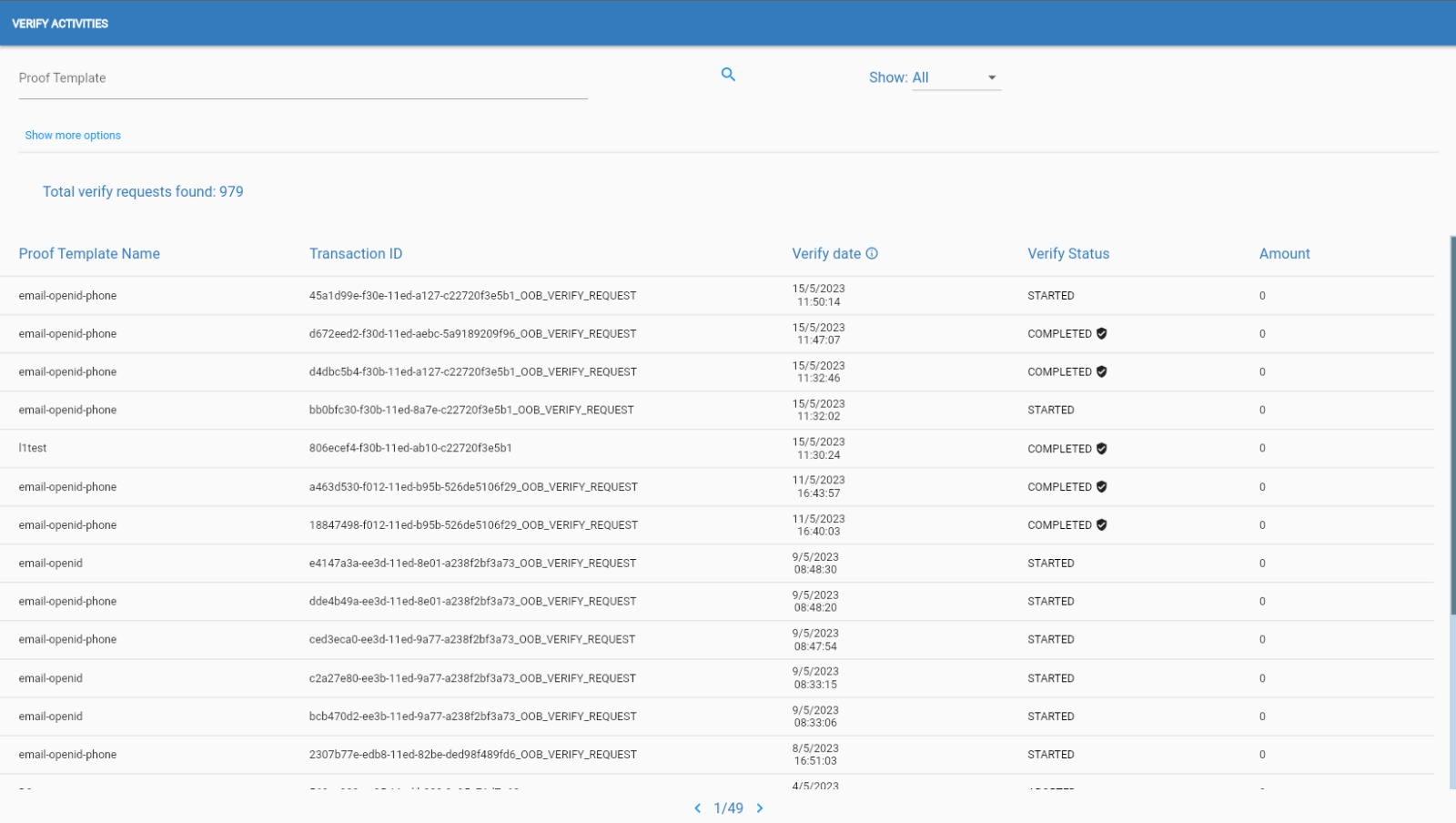Focus the Proof Template input field
Viewport: 1456px width, 823px height.
tap(303, 79)
